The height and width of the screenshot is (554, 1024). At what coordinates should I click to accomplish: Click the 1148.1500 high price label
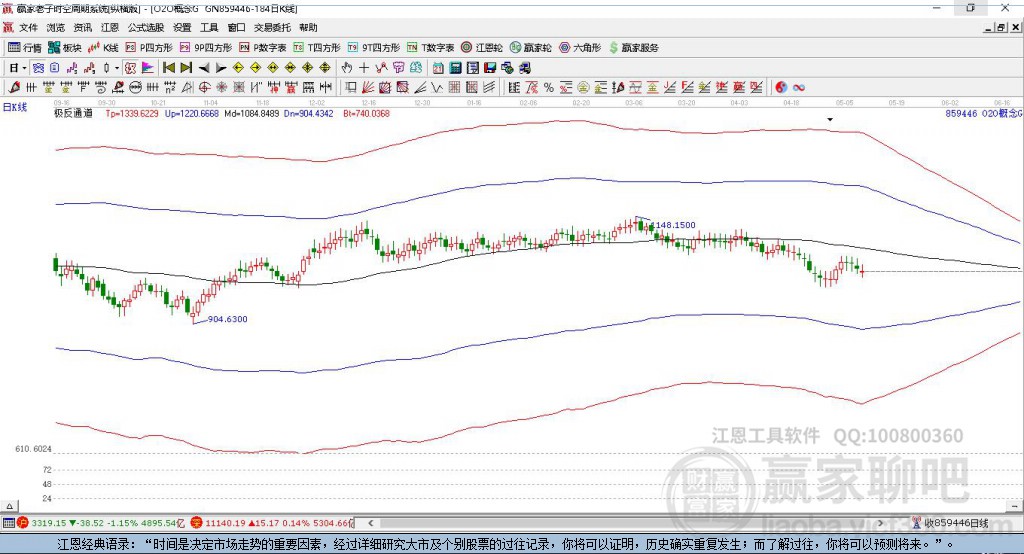[x=675, y=225]
